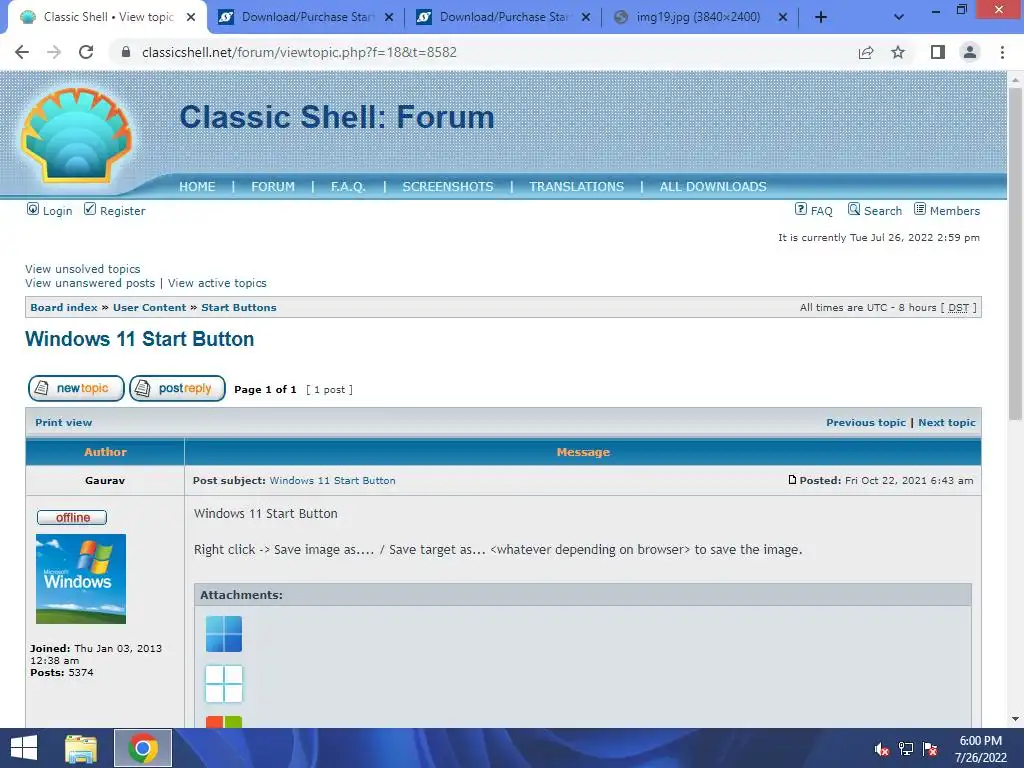Open File Explorer from taskbar

[x=81, y=748]
